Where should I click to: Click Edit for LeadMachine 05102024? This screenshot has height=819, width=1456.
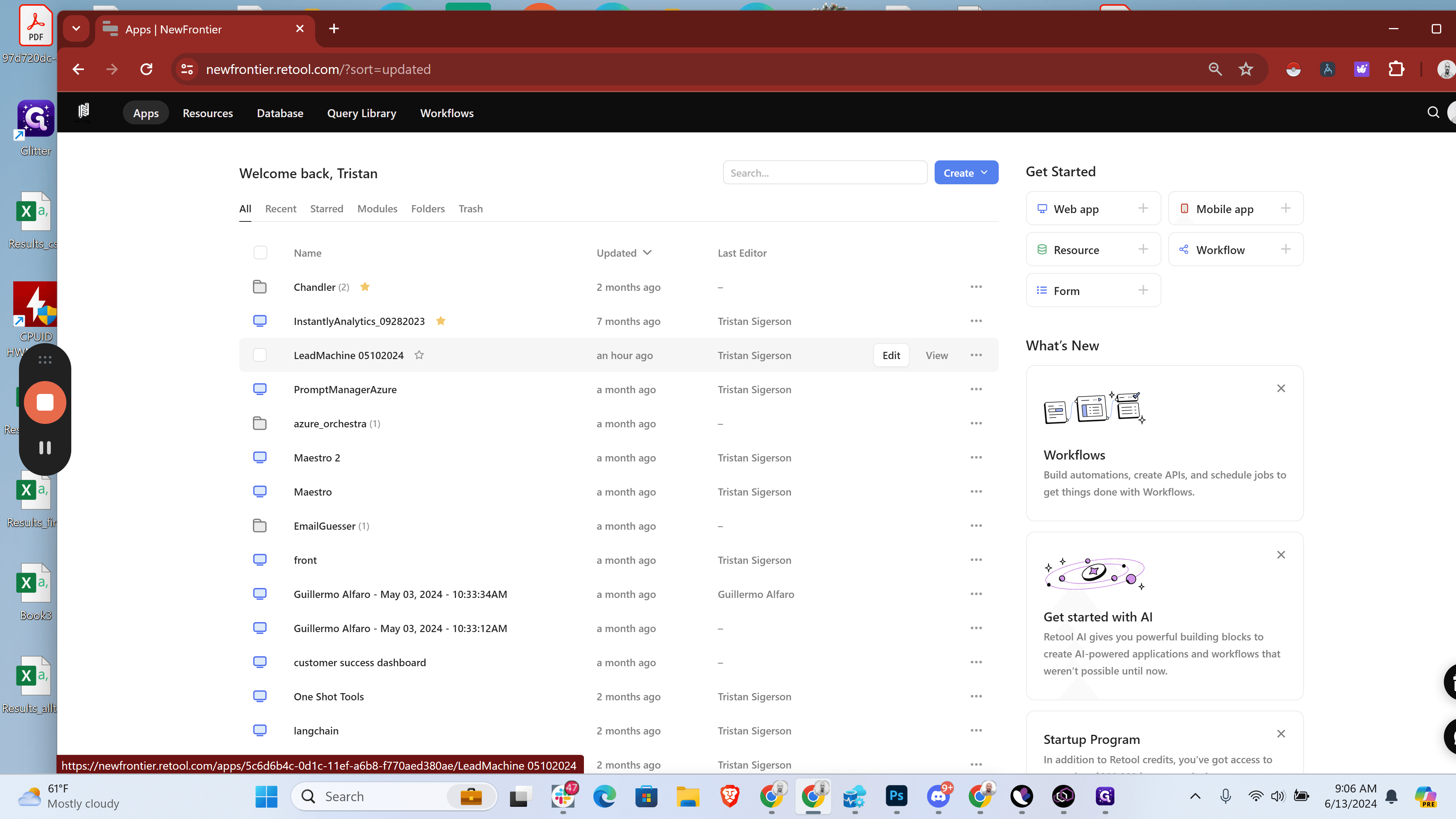click(x=891, y=355)
